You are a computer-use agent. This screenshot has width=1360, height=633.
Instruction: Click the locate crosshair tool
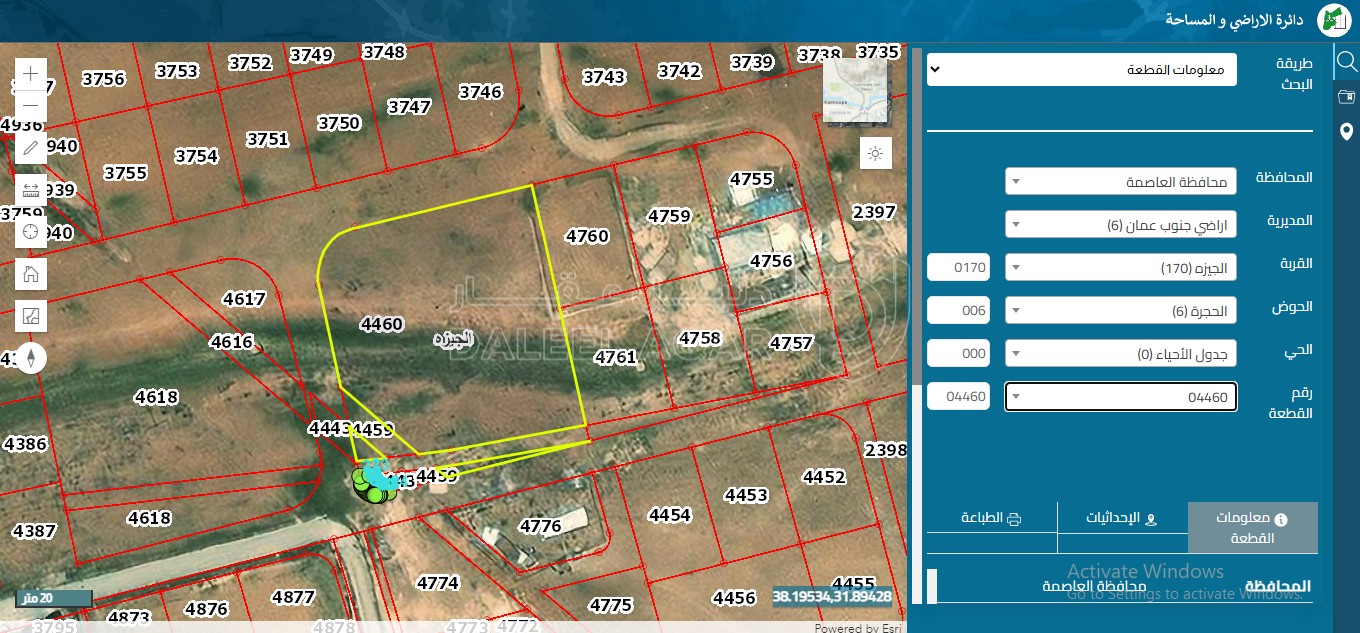[x=31, y=232]
